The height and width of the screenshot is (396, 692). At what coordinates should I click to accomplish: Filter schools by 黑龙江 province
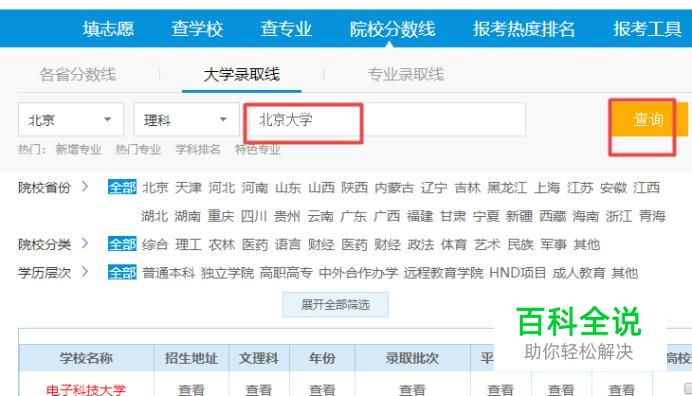pyautogui.click(x=507, y=188)
